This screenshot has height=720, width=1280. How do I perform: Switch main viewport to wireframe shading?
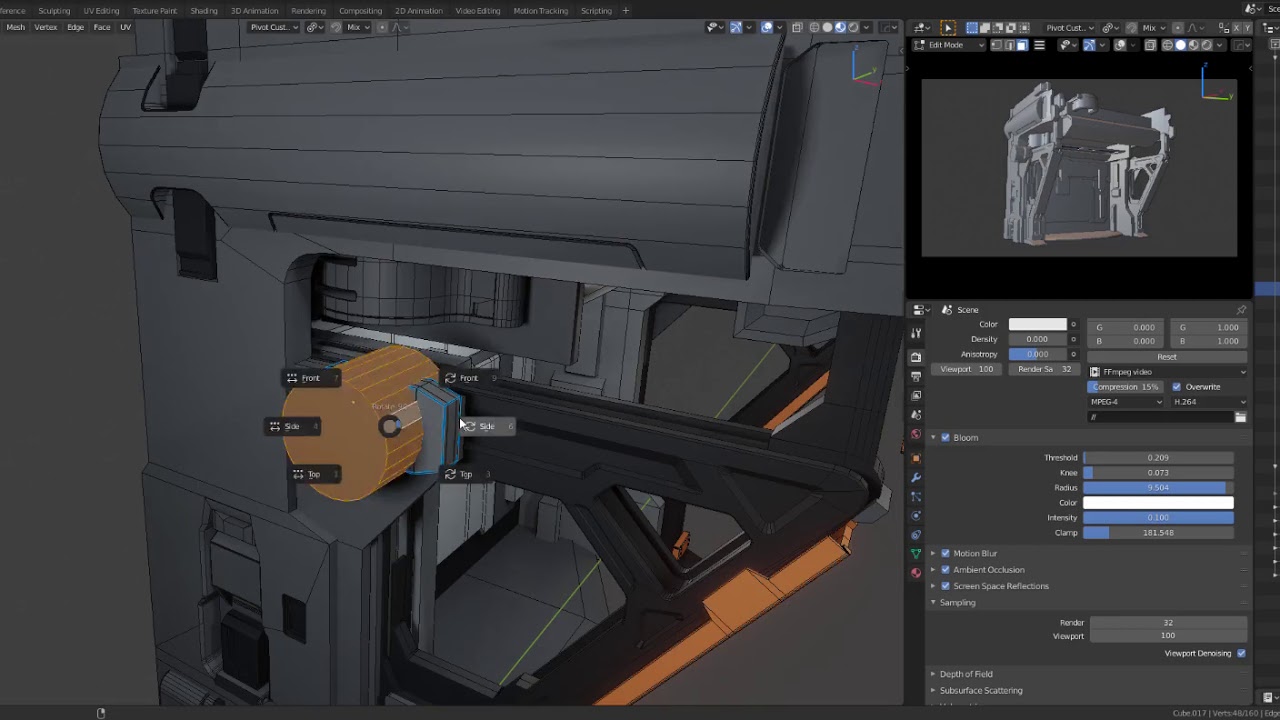[x=814, y=27]
